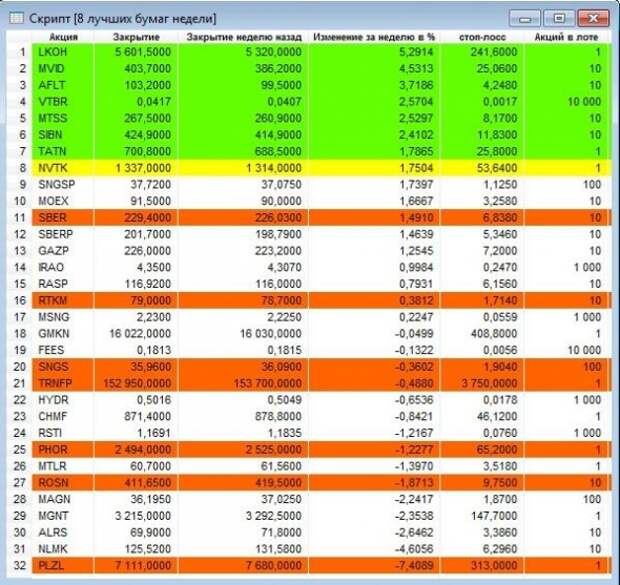Select the IRAO ticker cell
The height and width of the screenshot is (585, 620).
point(63,267)
